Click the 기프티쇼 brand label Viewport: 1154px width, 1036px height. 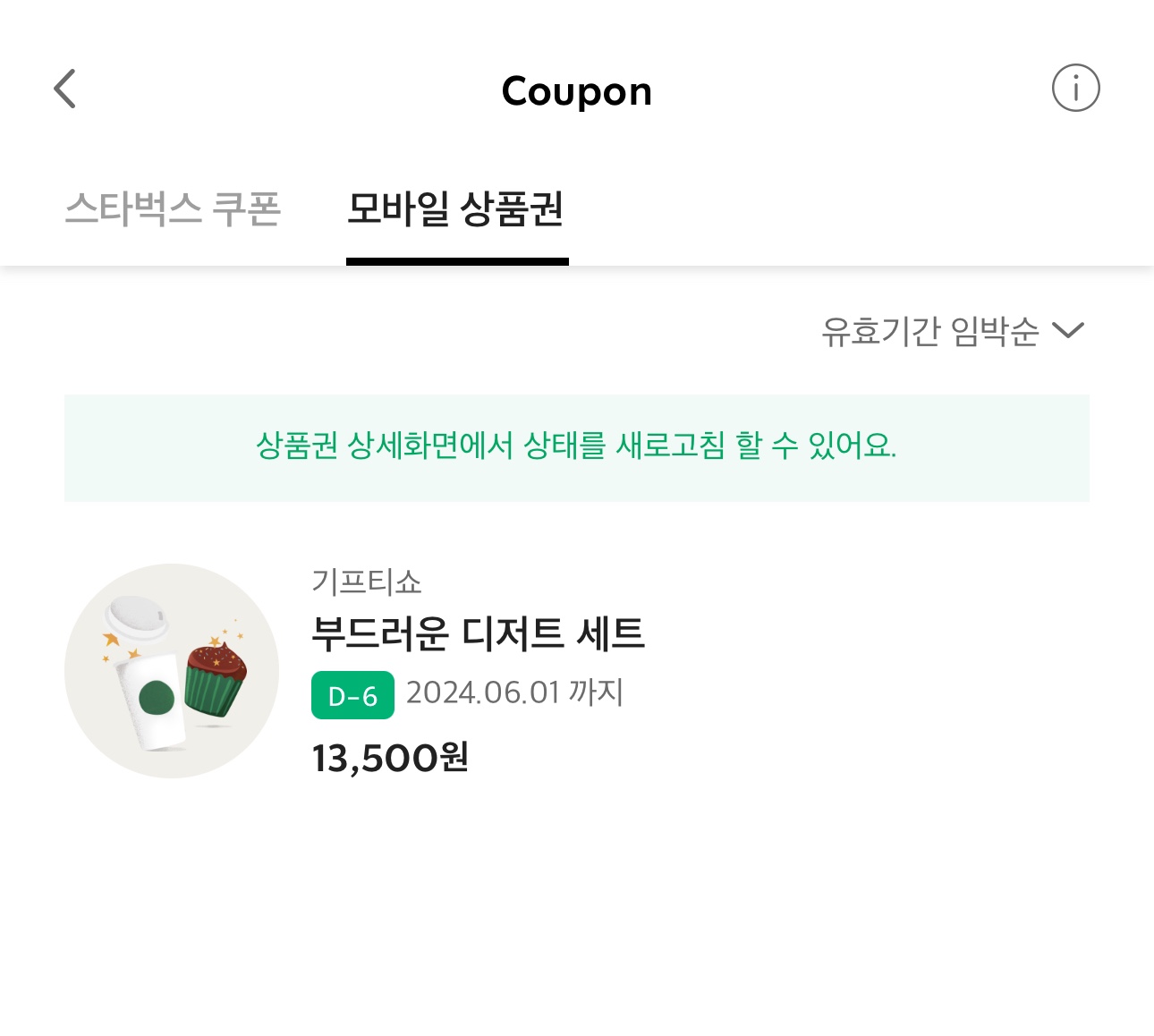coord(366,582)
